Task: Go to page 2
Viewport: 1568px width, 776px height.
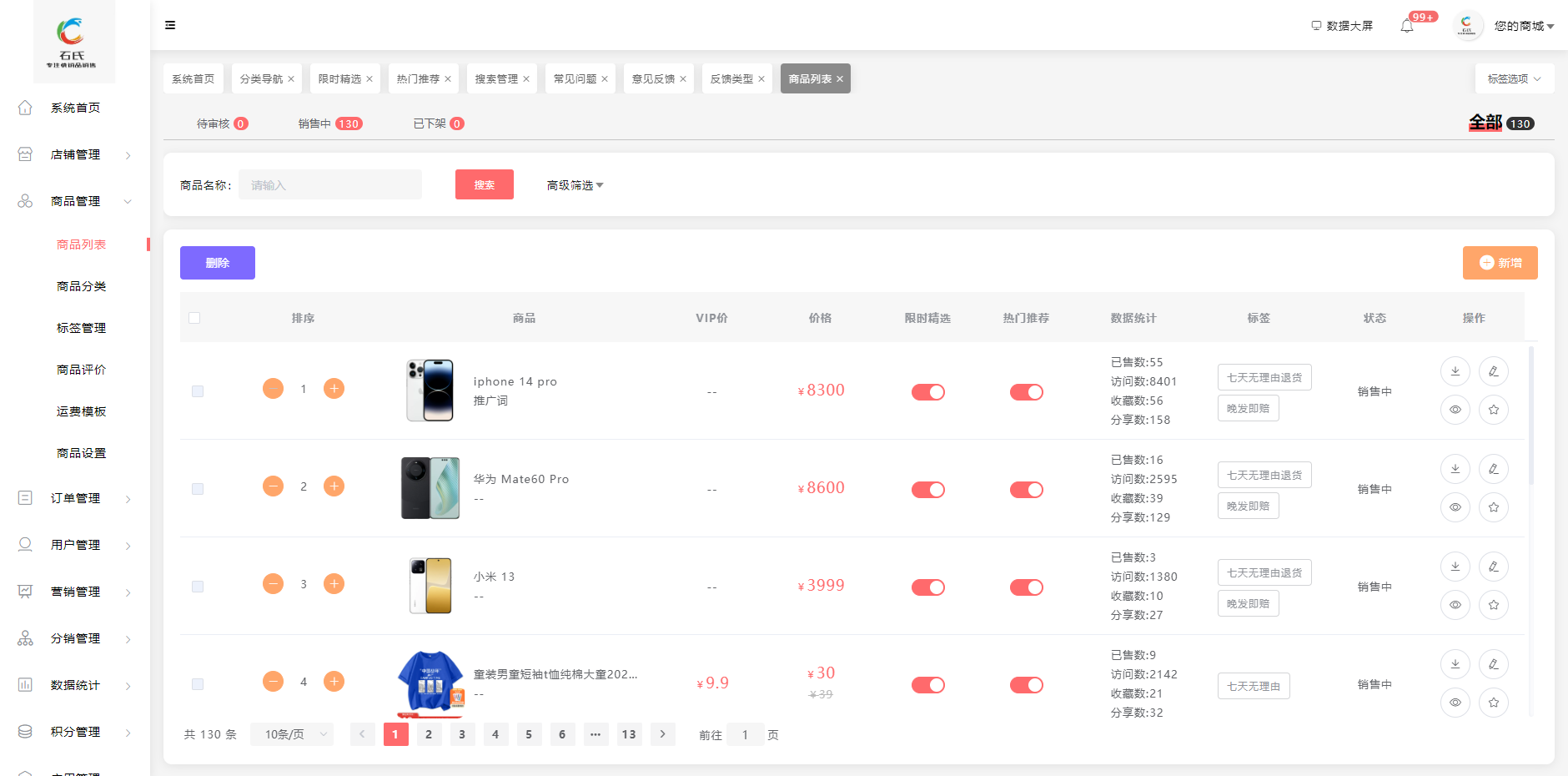Action: tap(429, 734)
